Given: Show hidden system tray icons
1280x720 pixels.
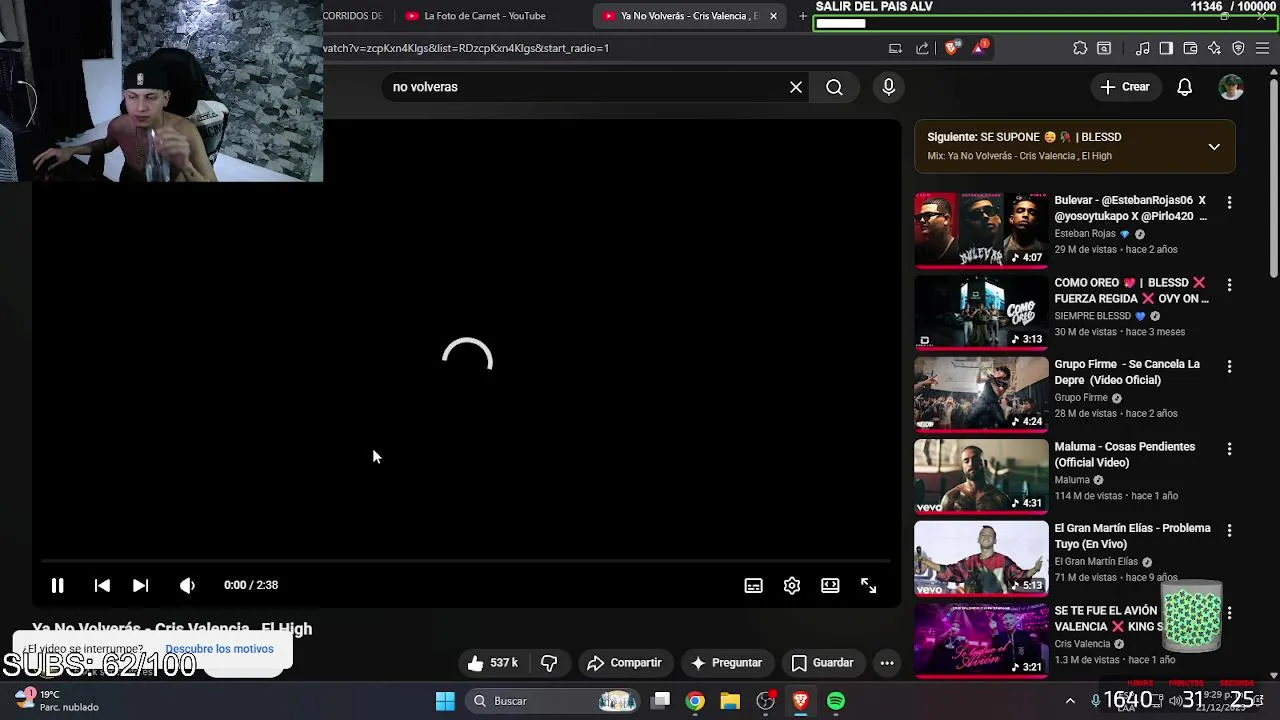Looking at the screenshot, I should (x=1070, y=701).
